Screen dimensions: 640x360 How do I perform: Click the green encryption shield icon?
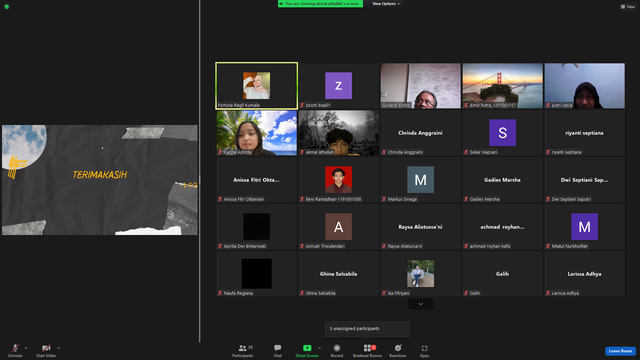click(7, 7)
